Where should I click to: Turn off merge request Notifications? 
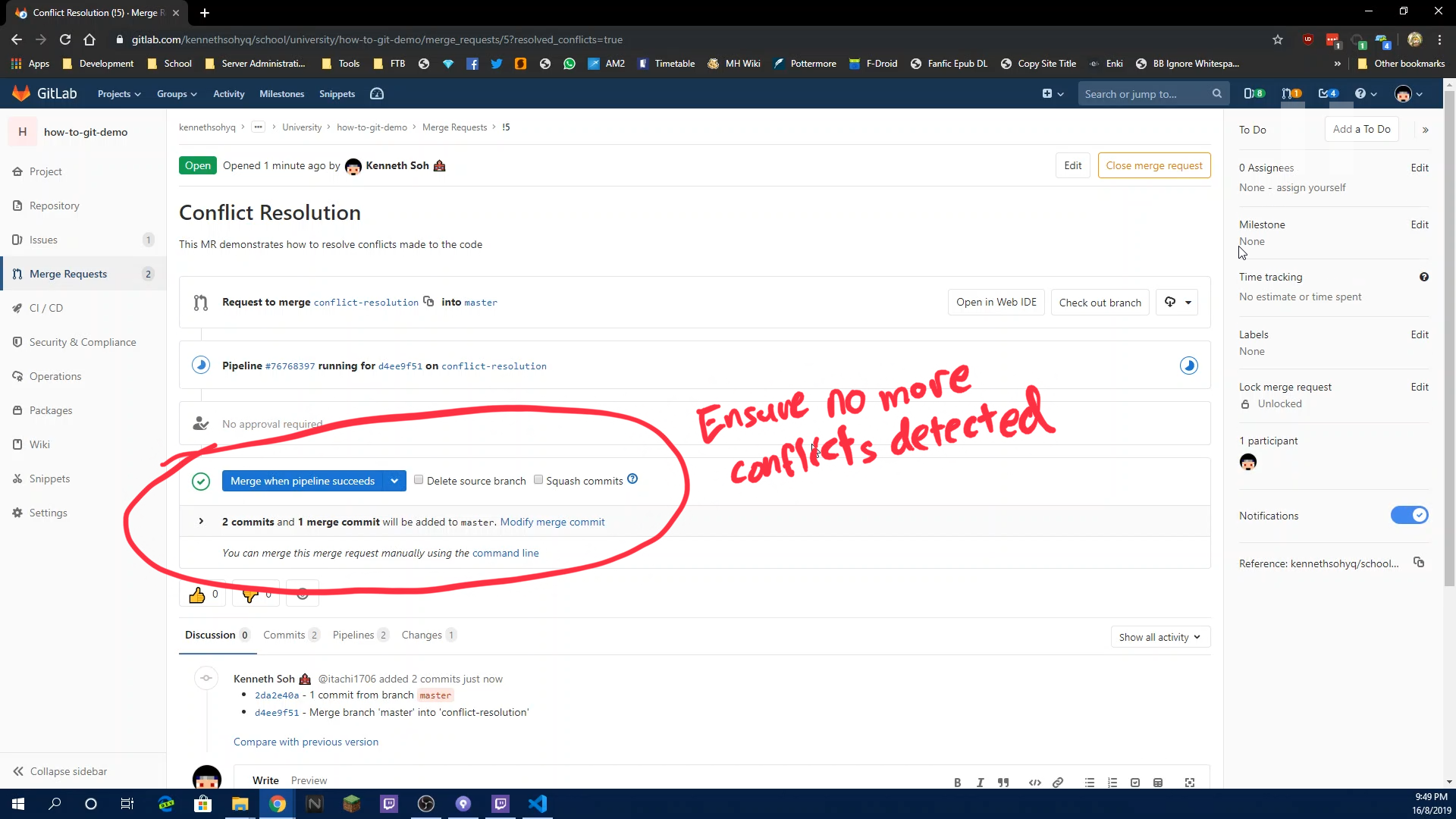1409,515
